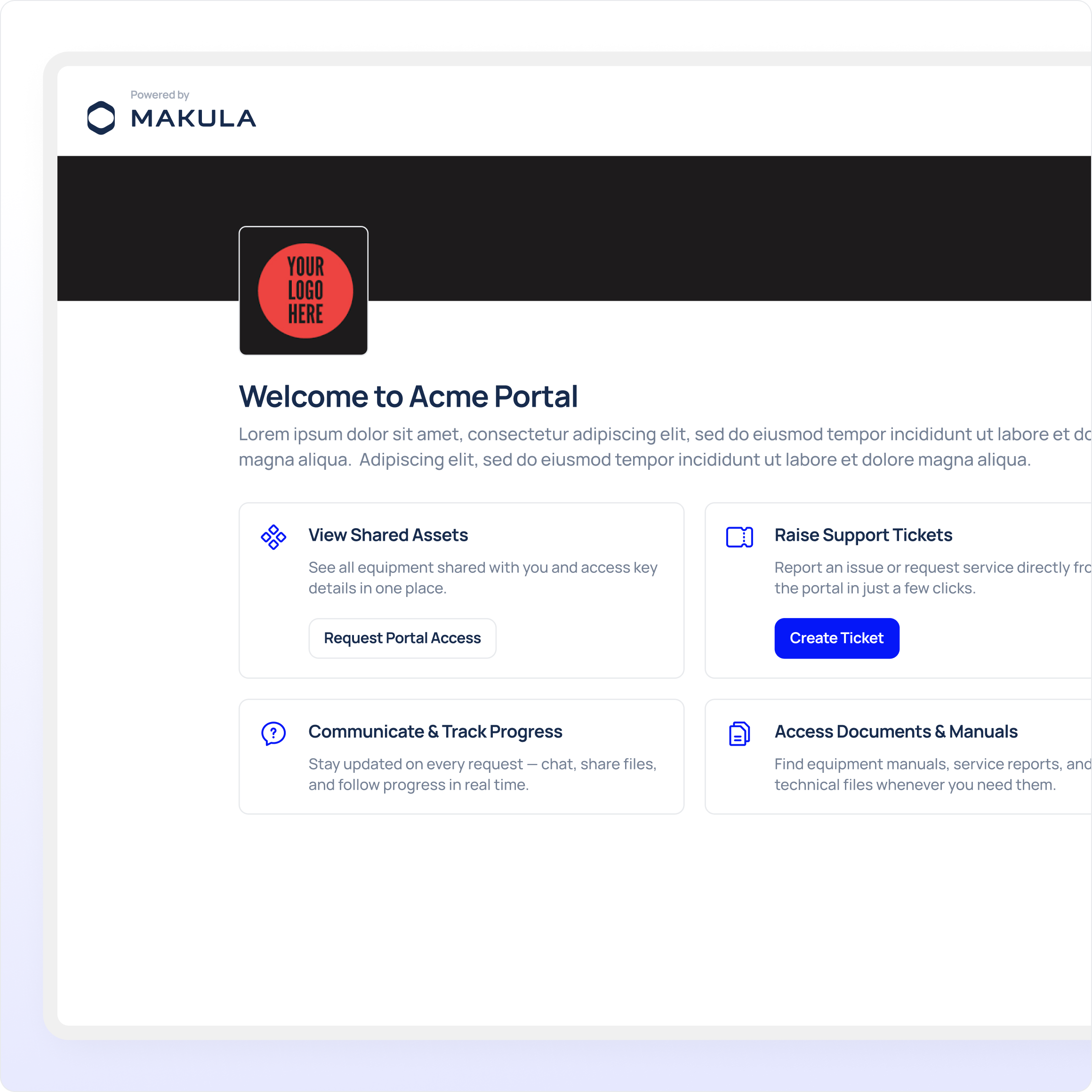This screenshot has width=1092, height=1092.
Task: Click the Powered by label
Action: (x=160, y=95)
